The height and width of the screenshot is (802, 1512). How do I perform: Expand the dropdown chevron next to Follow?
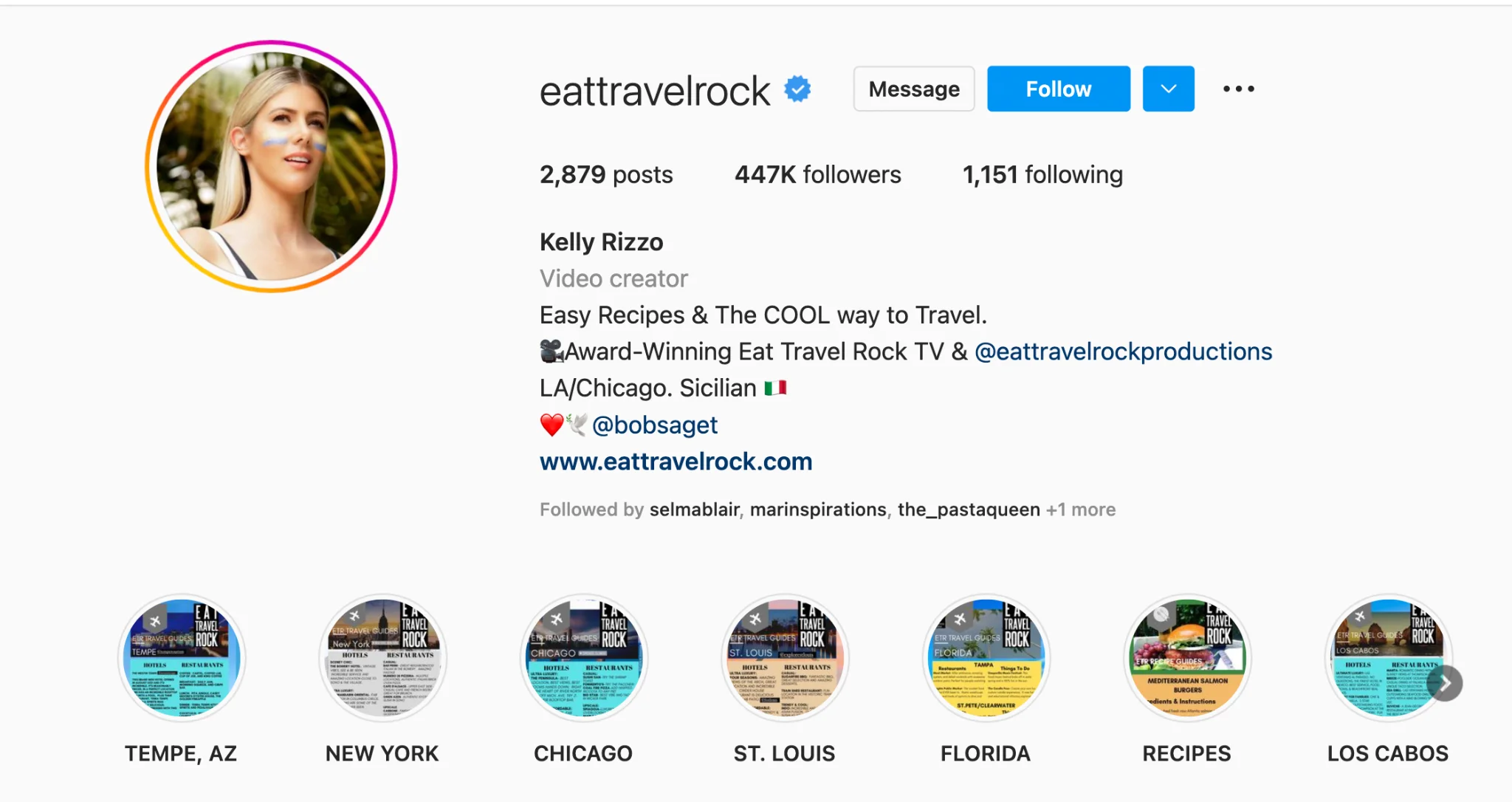[x=1166, y=89]
